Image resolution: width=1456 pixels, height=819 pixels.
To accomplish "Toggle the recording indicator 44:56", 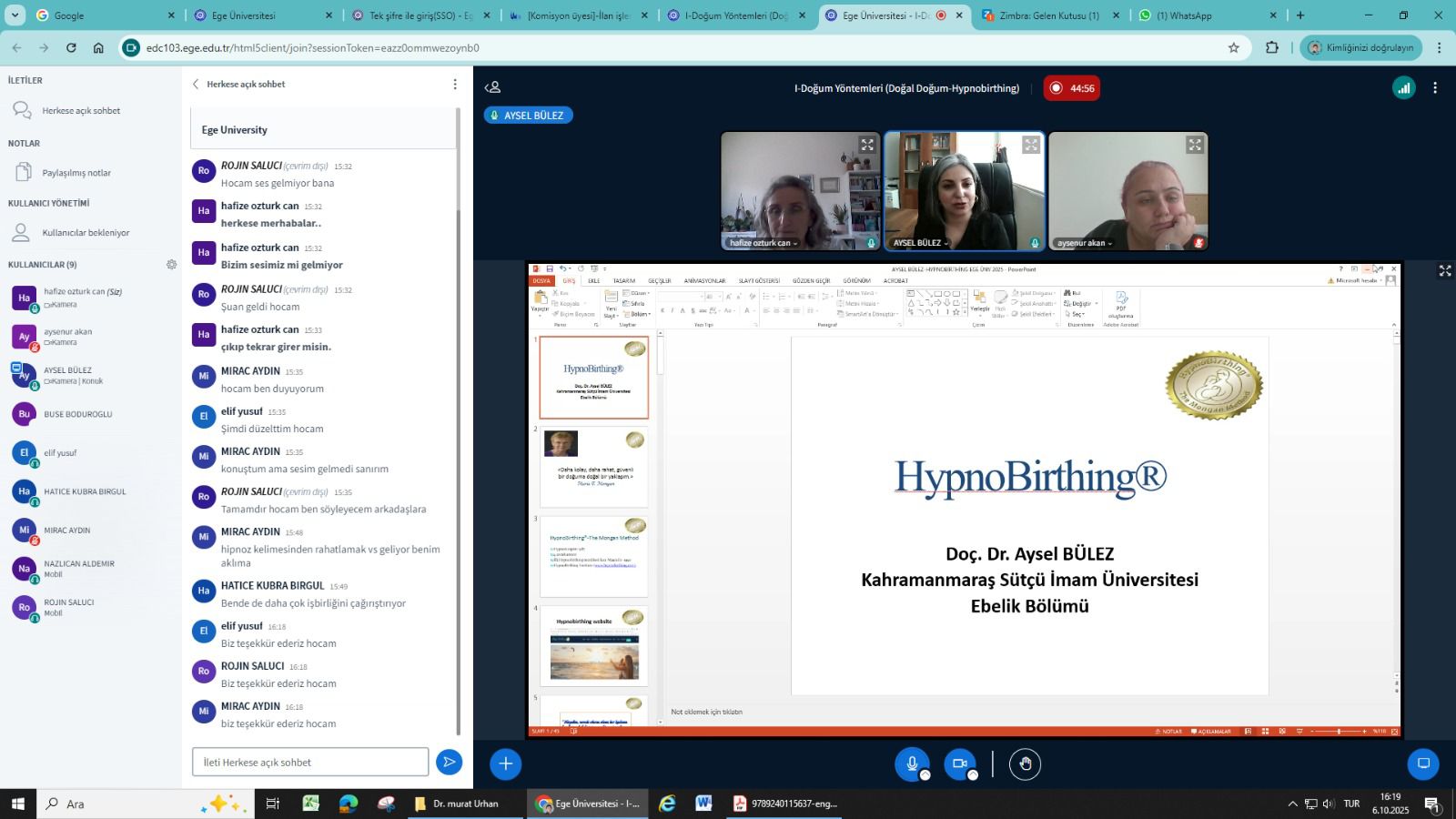I will point(1071,88).
